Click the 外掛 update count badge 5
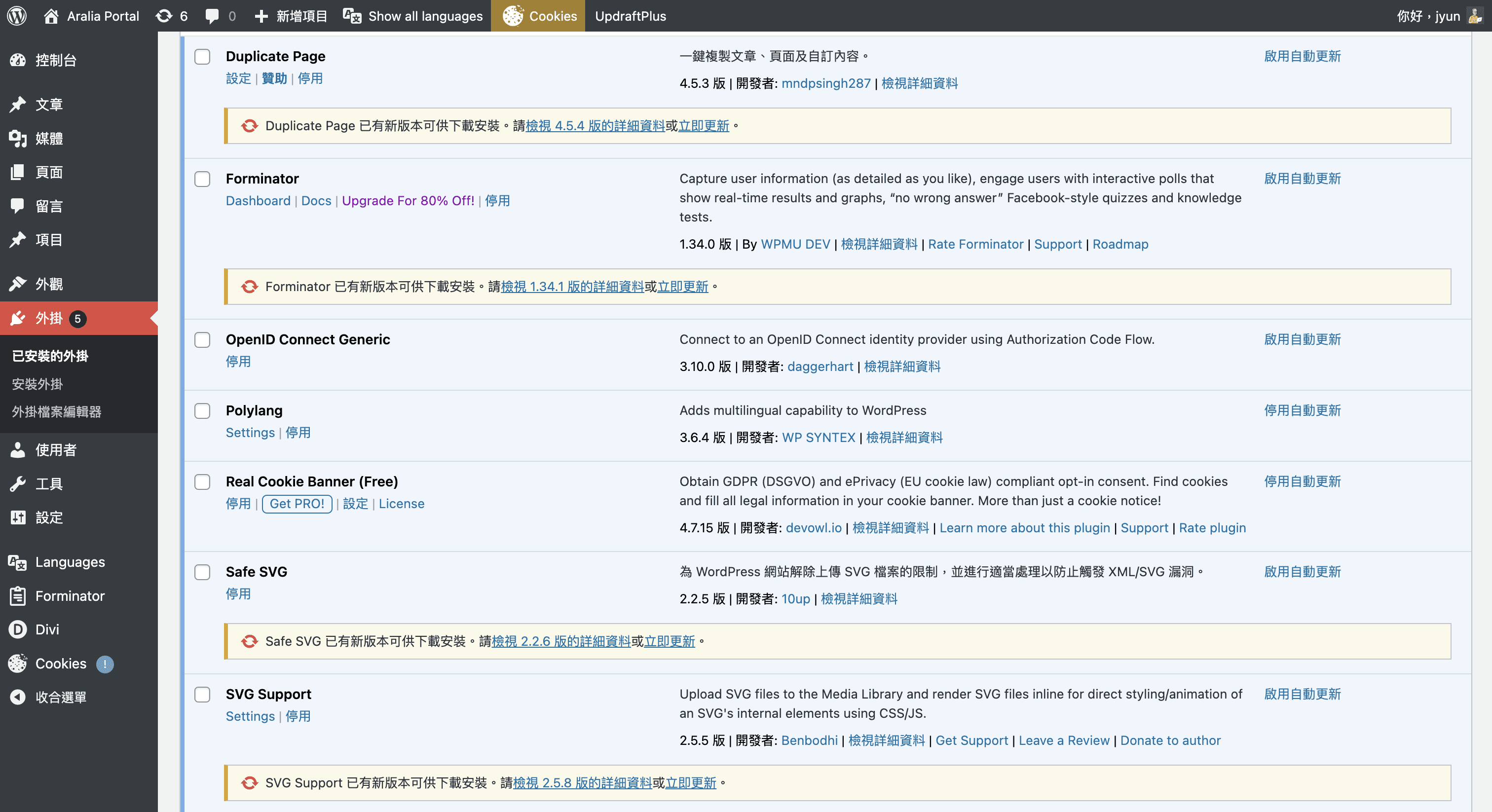1492x812 pixels. pos(77,319)
